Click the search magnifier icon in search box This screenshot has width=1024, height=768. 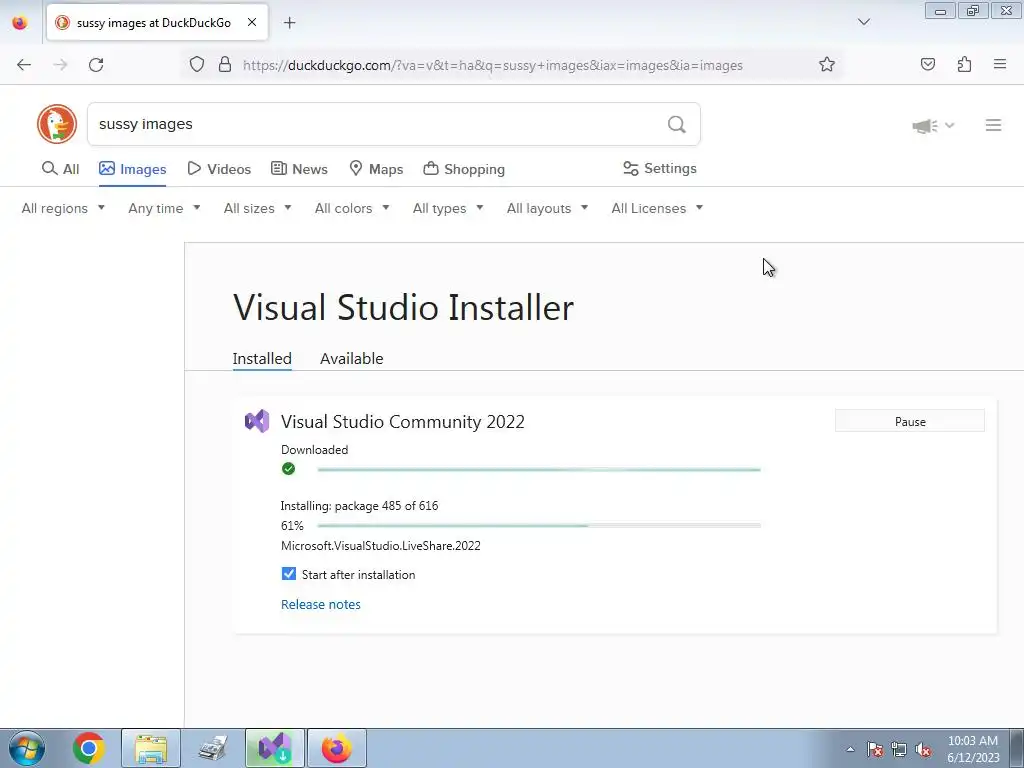(x=677, y=124)
